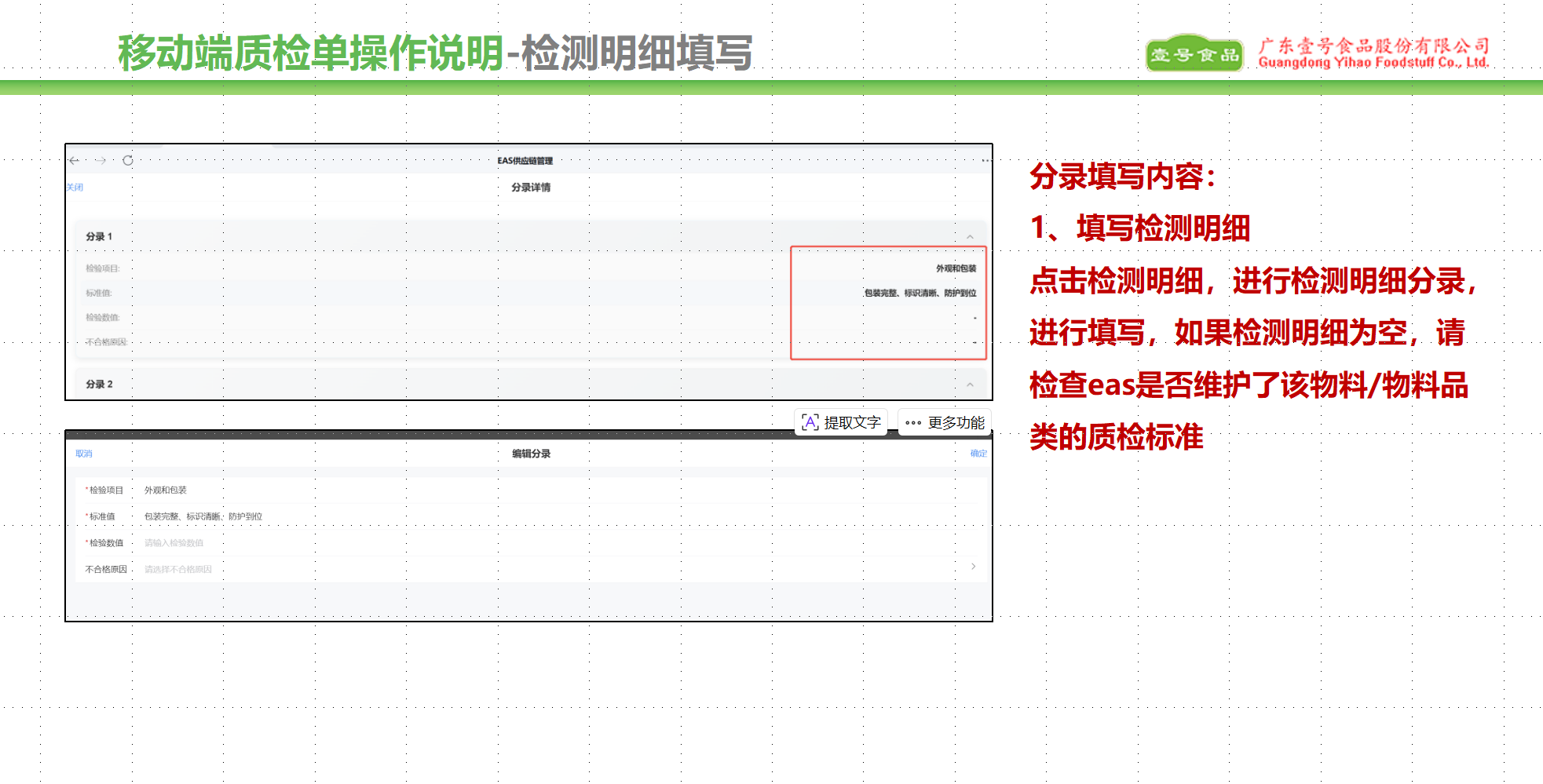The width and height of the screenshot is (1543, 784).
Task: Toggle the 分录 2 section chevron
Action: [x=970, y=385]
